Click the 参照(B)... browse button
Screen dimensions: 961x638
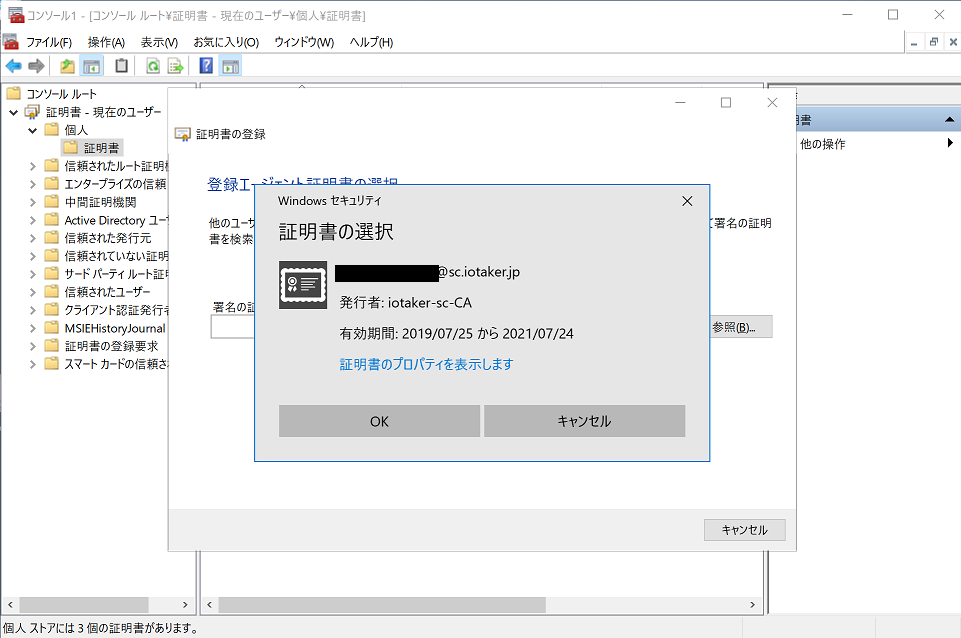click(x=740, y=327)
